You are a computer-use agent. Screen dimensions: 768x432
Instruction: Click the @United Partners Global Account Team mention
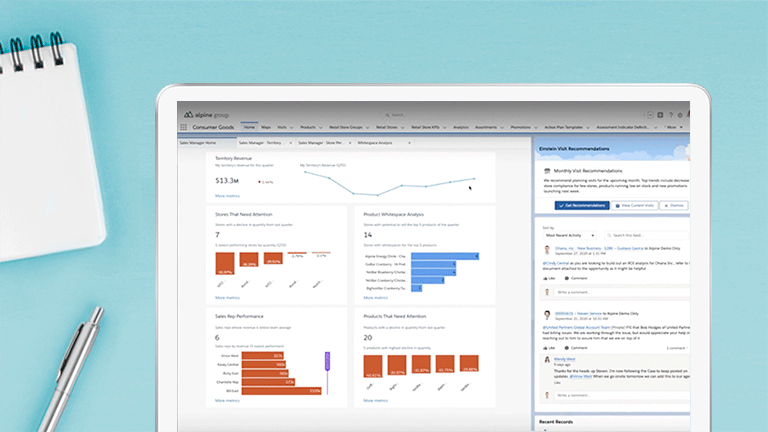click(x=576, y=327)
